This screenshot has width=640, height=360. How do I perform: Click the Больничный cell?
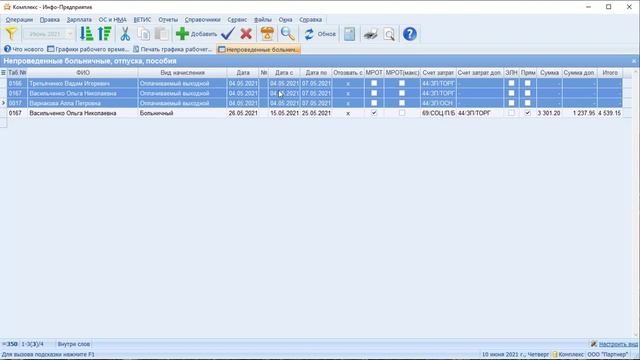click(182, 113)
